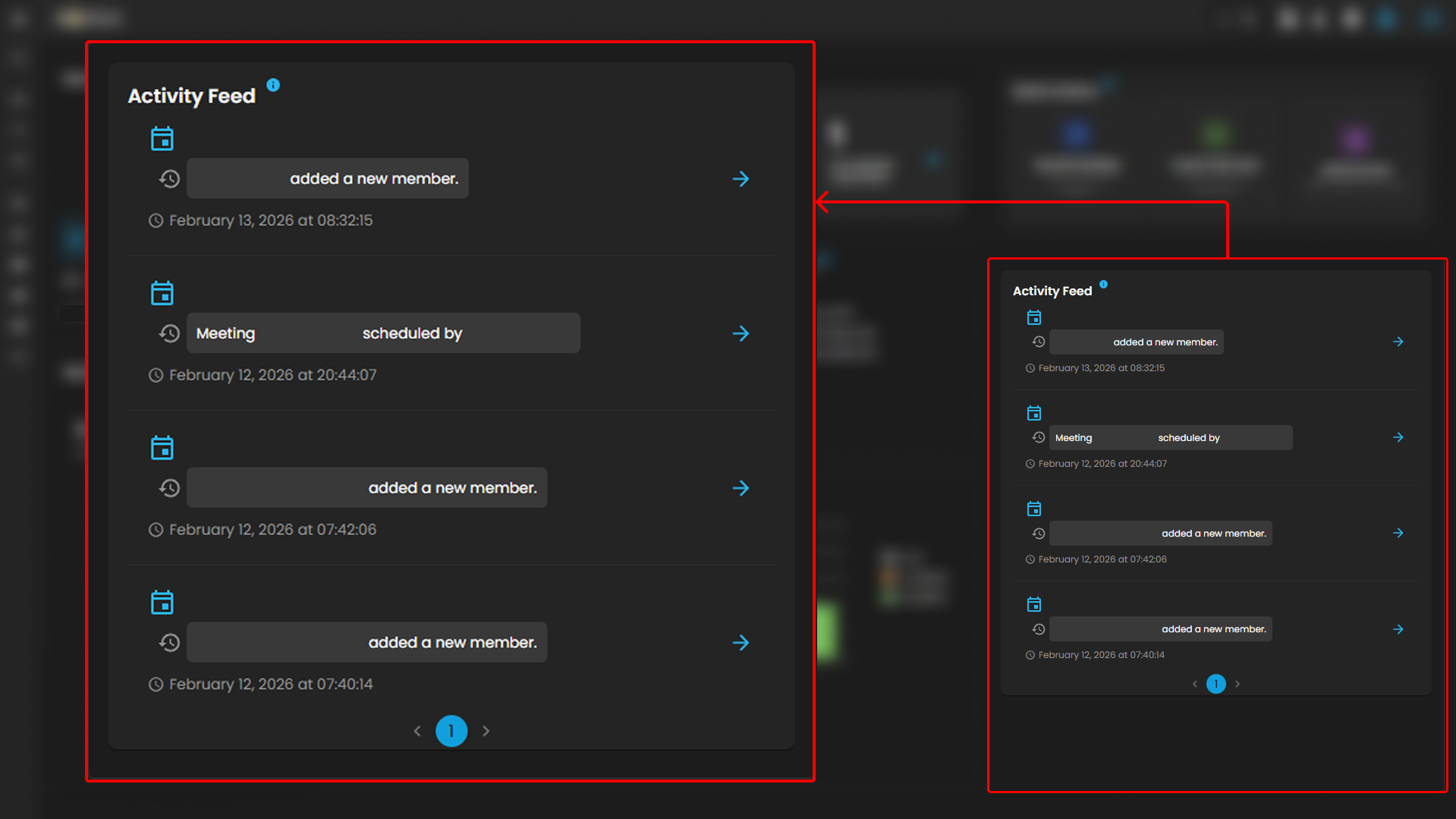The height and width of the screenshot is (819, 1456).
Task: Click calendar icon above Meeting scheduled entry in large panel
Action: (162, 293)
